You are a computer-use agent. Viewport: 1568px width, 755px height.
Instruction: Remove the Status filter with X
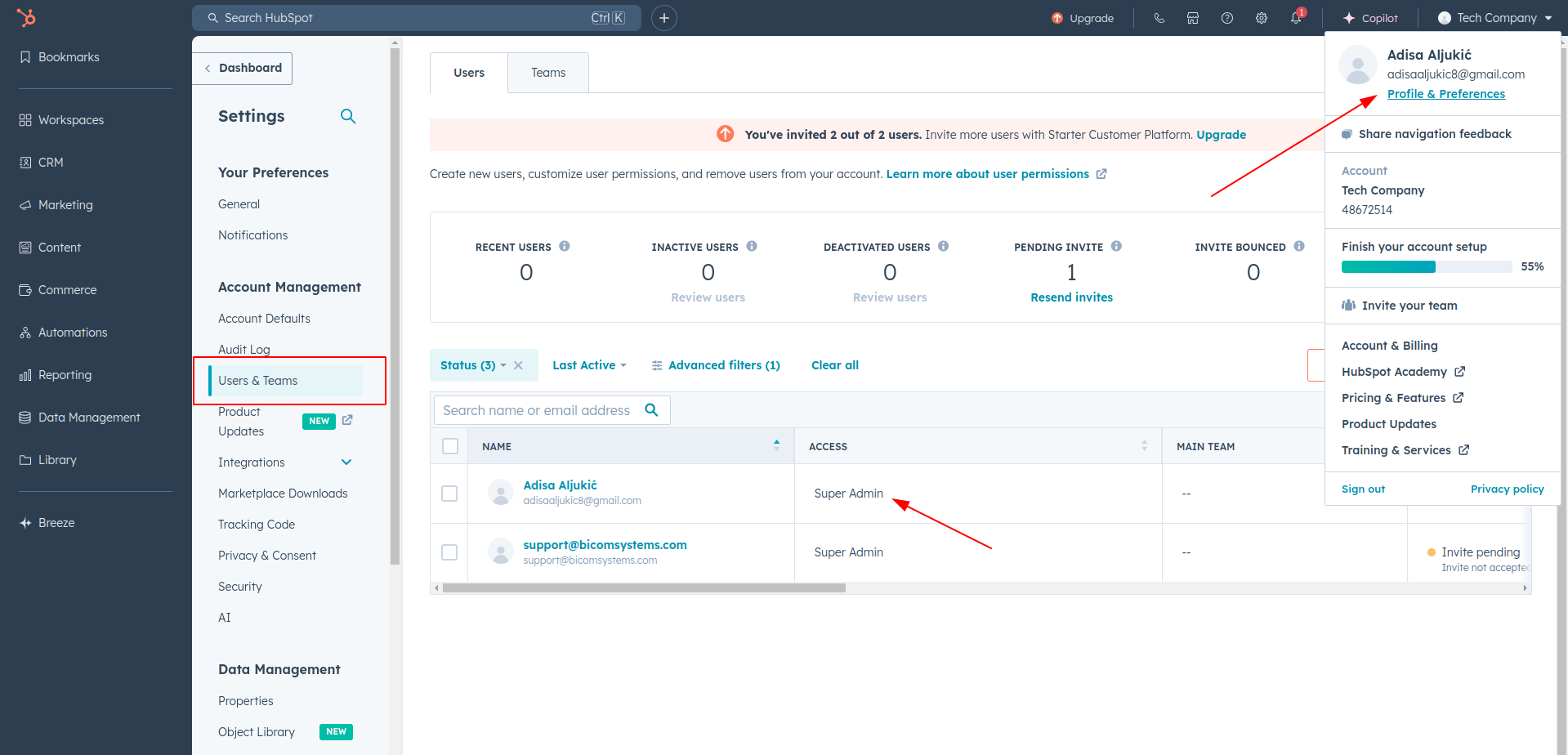pyautogui.click(x=518, y=365)
